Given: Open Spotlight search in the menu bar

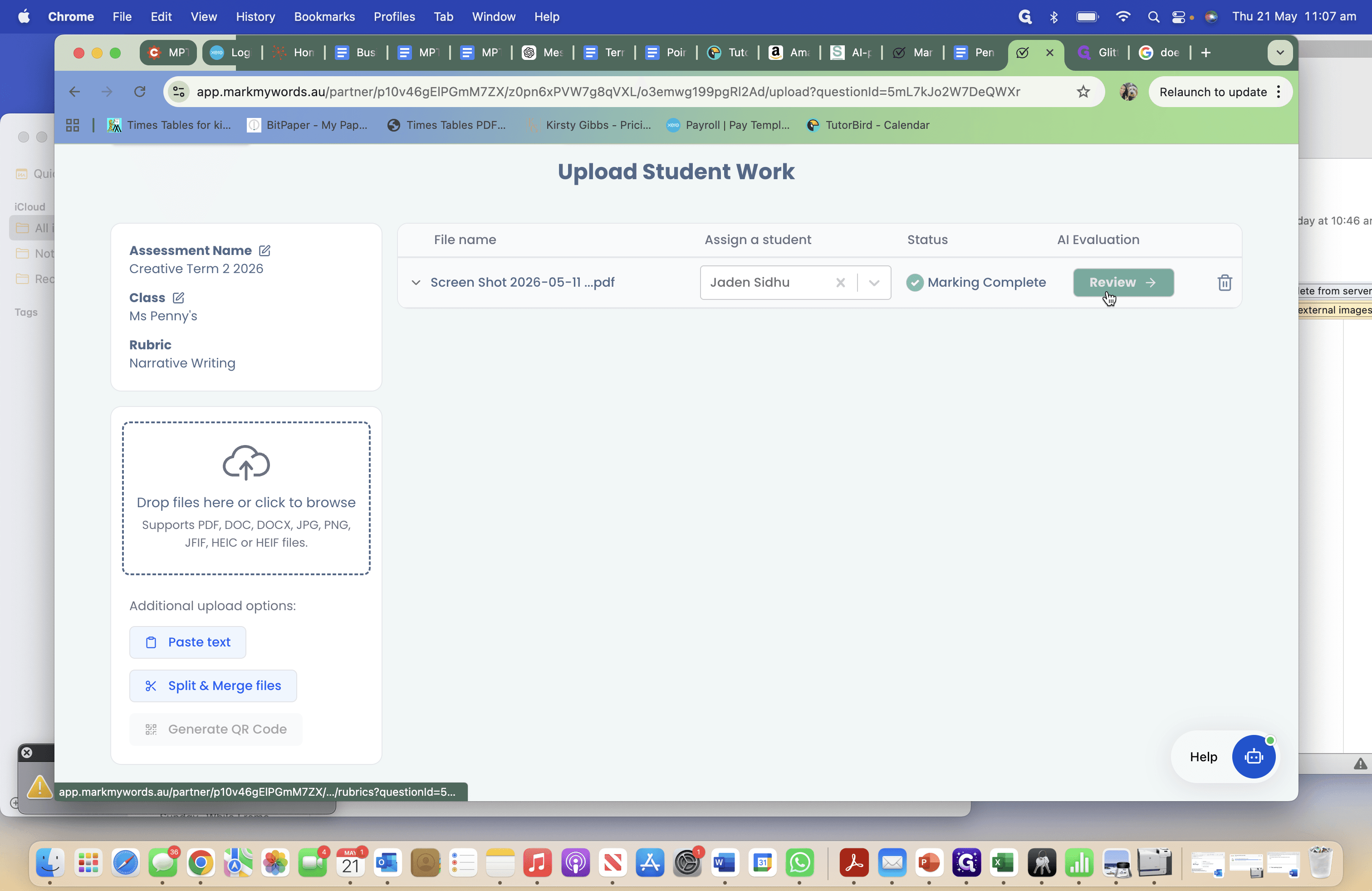Looking at the screenshot, I should 1153,17.
